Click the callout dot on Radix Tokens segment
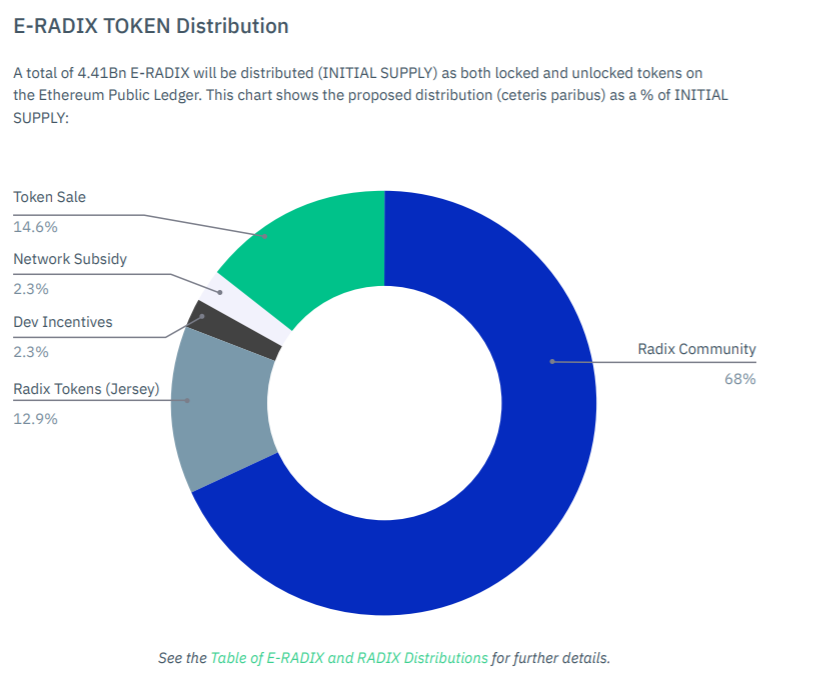Image resolution: width=819 pixels, height=680 pixels. pyautogui.click(x=188, y=401)
